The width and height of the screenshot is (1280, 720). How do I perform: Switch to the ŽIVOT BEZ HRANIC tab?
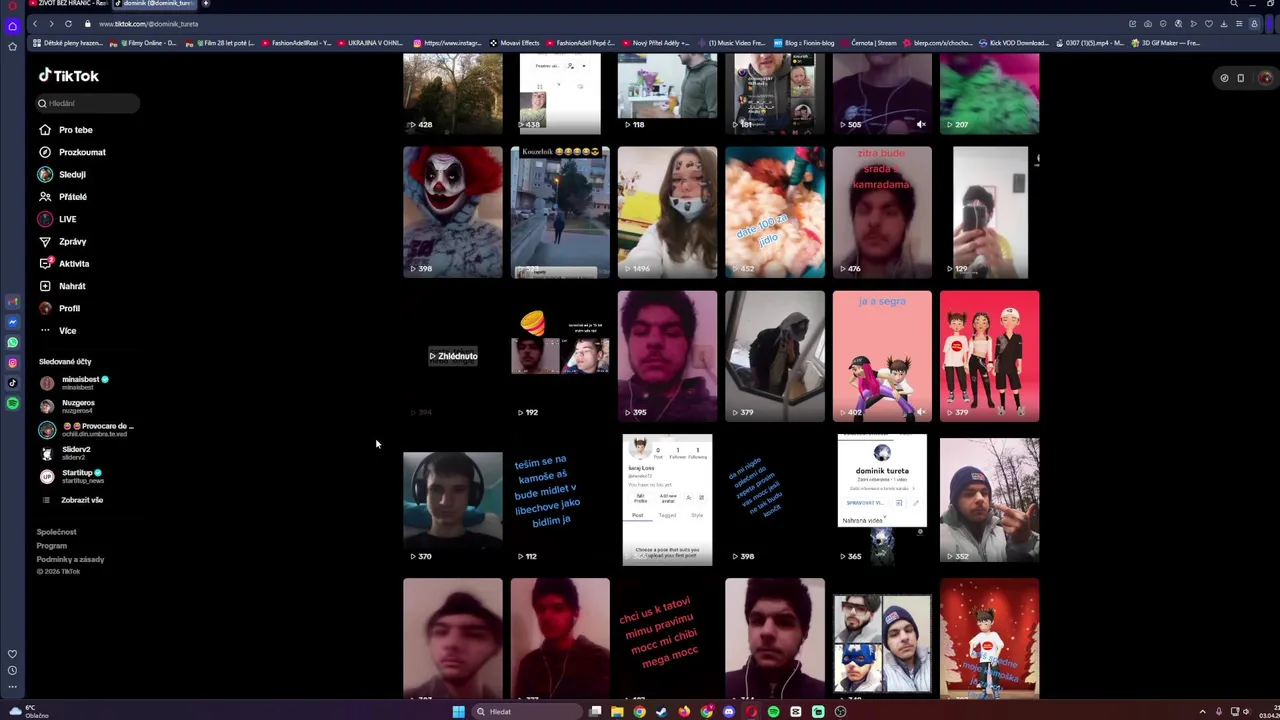68,4
